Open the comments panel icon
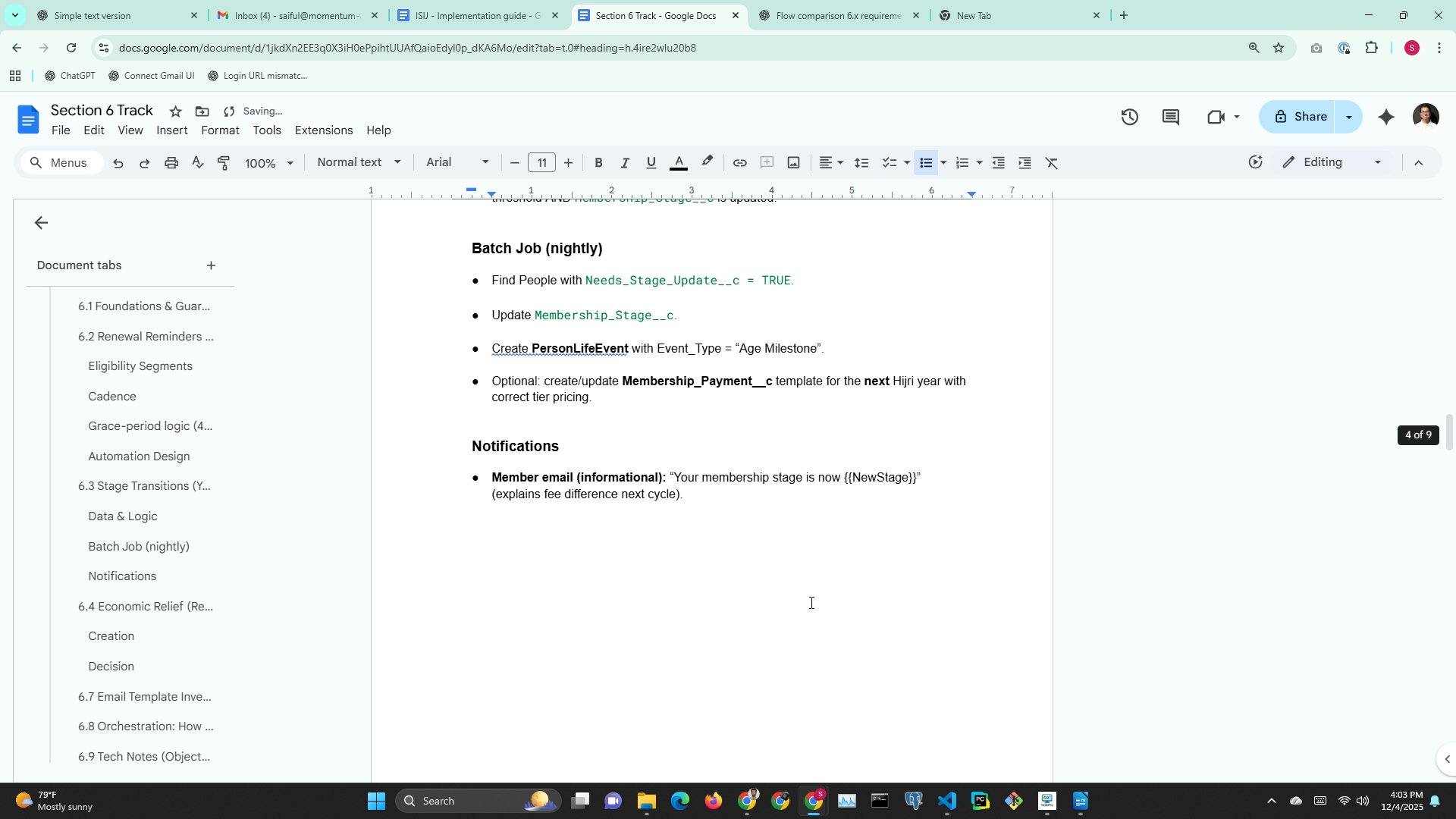This screenshot has height=819, width=1456. pos(1170,117)
